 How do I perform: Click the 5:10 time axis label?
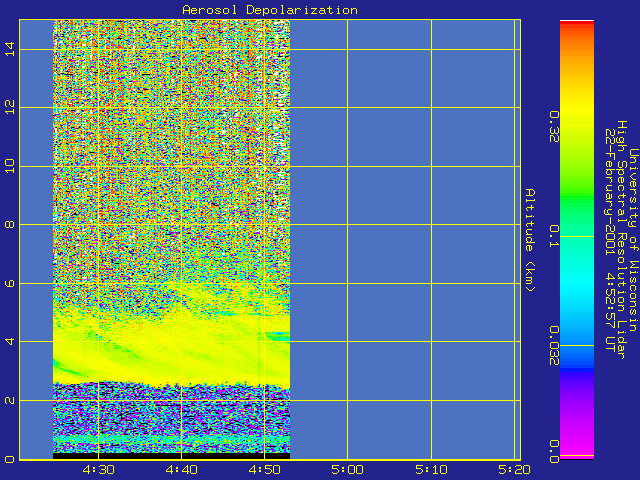[431, 469]
